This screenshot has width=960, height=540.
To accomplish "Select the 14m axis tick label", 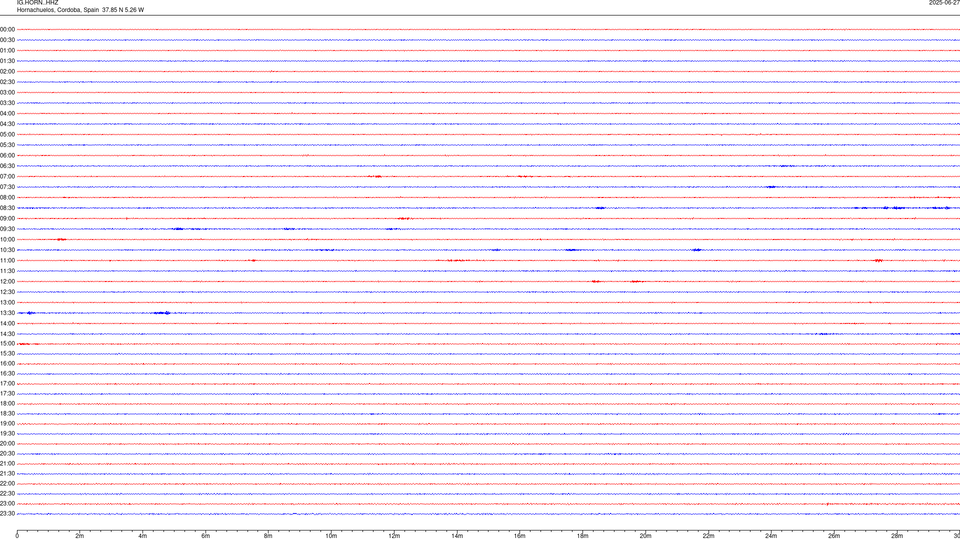I will [457, 536].
